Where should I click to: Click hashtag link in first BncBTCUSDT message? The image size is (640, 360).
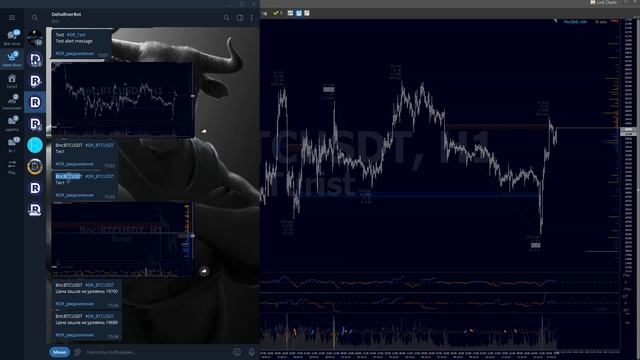[x=99, y=145]
